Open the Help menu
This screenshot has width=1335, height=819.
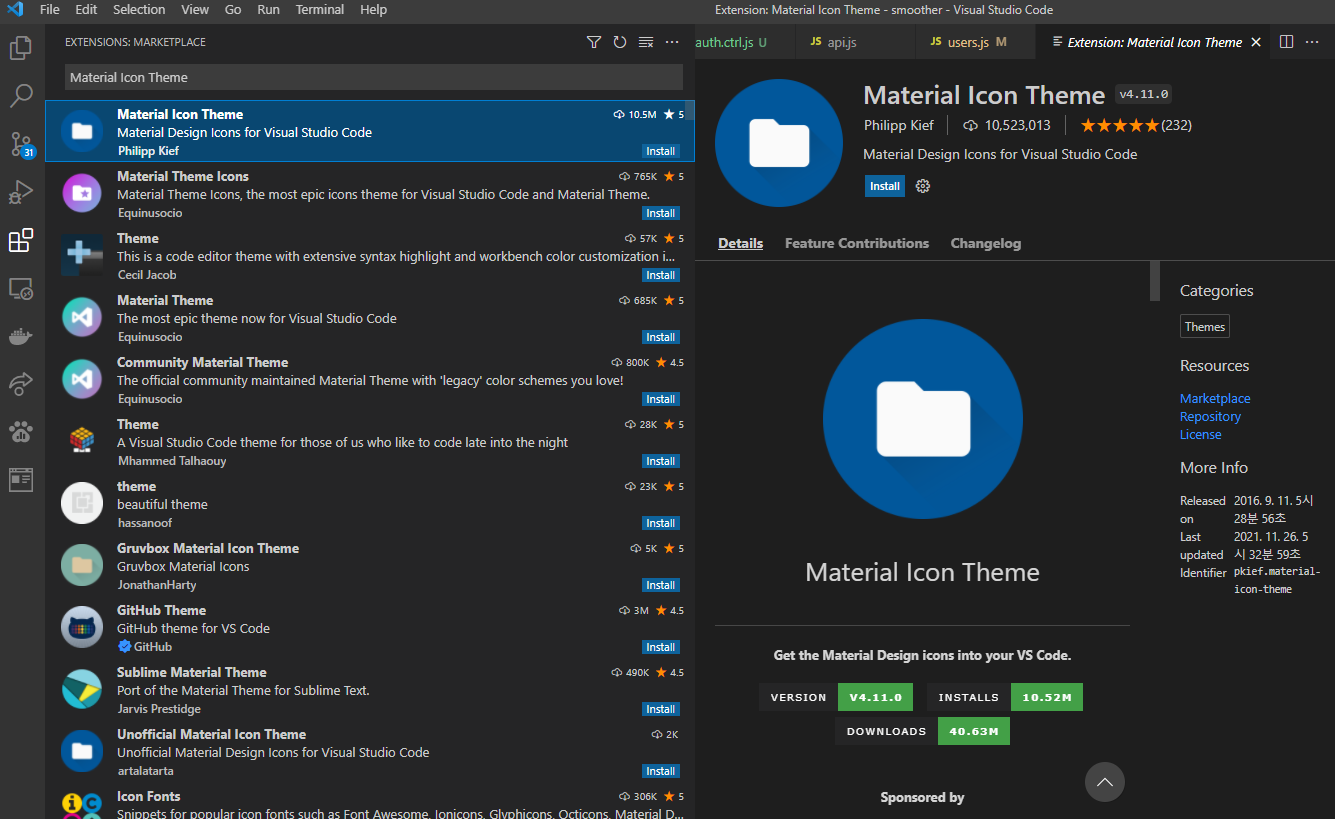coord(373,9)
